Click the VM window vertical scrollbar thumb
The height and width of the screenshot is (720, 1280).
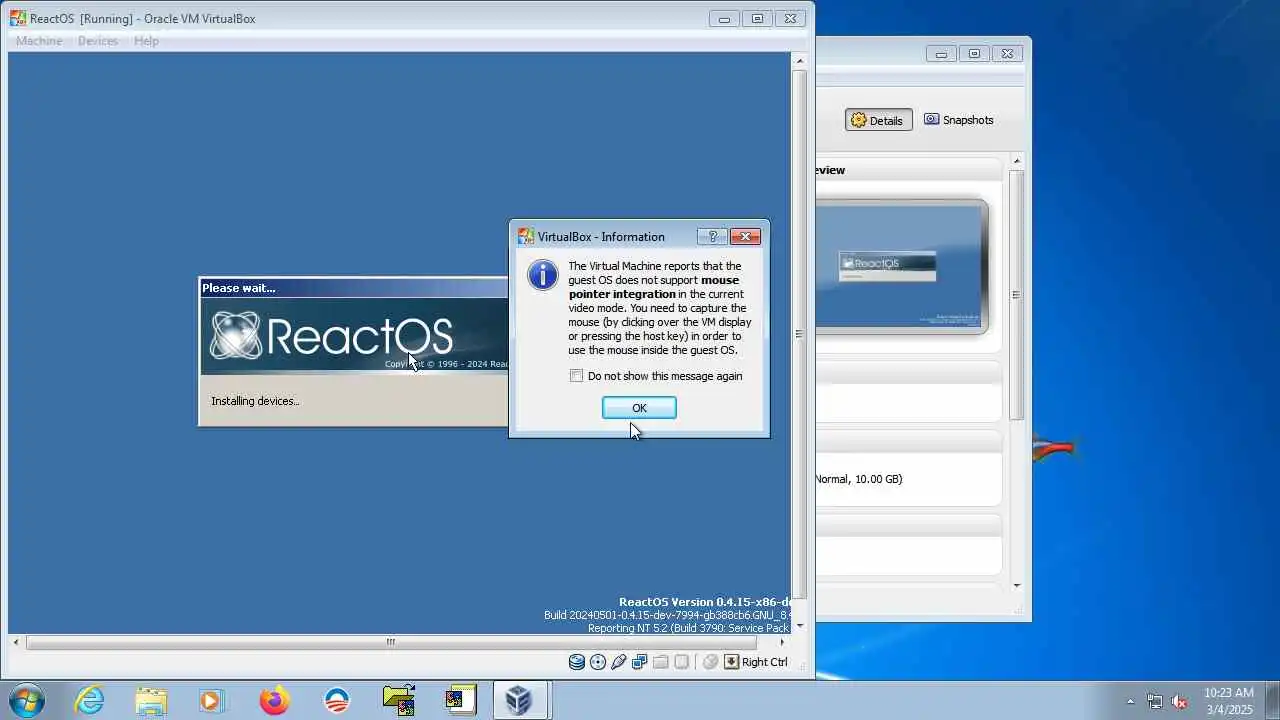coord(799,334)
